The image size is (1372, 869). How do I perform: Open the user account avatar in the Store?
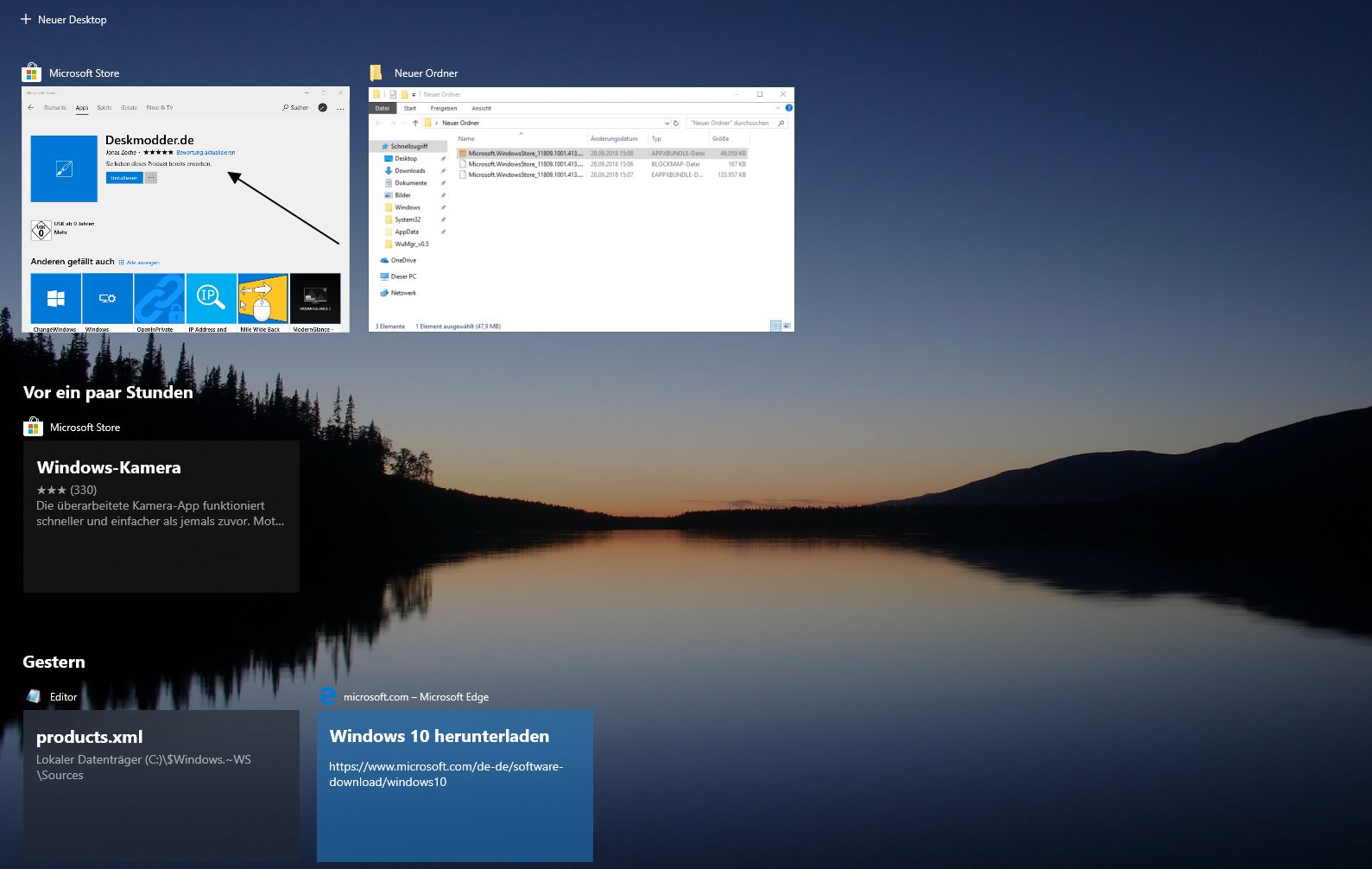tap(323, 108)
